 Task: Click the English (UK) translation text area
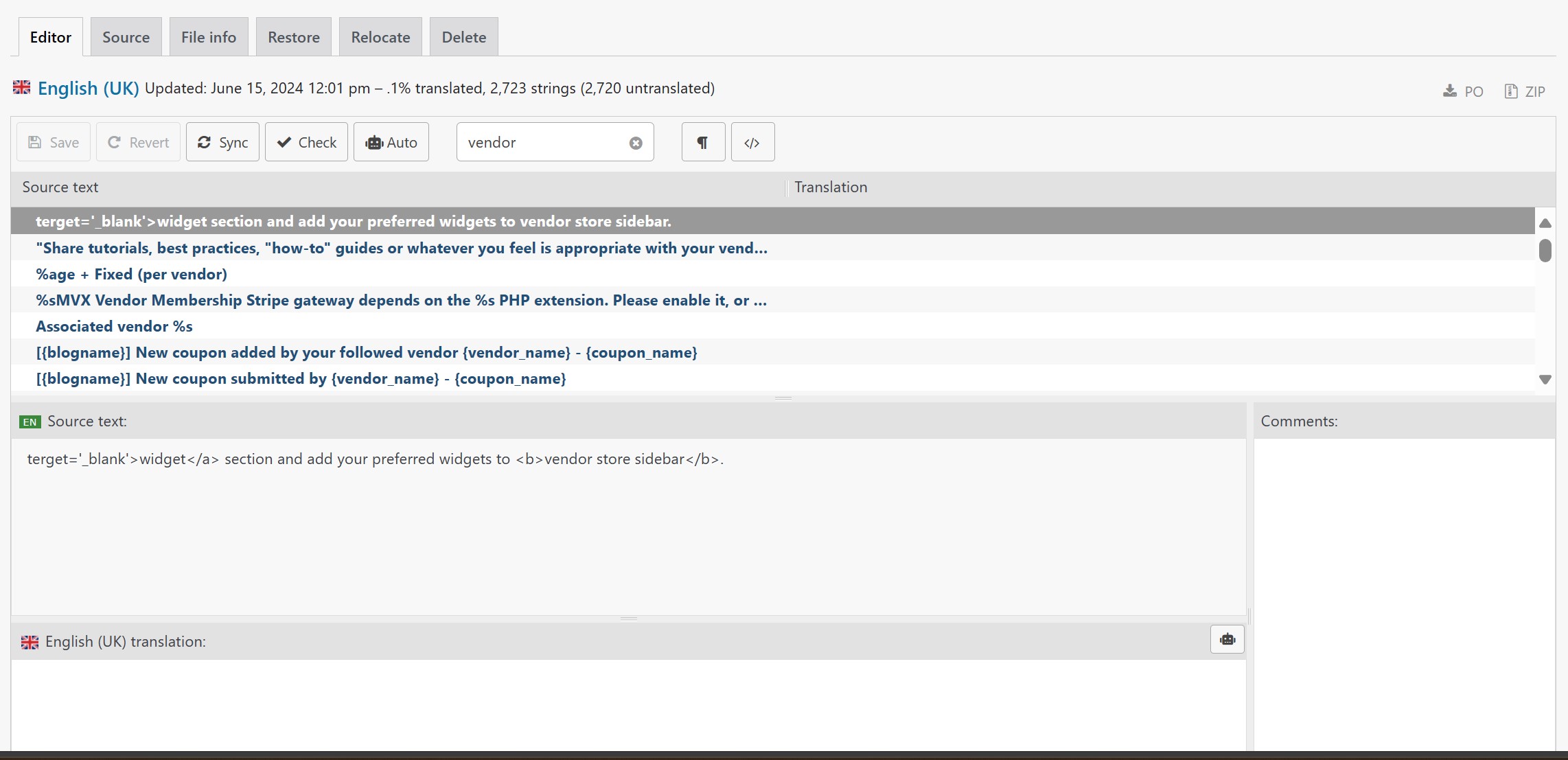click(627, 704)
